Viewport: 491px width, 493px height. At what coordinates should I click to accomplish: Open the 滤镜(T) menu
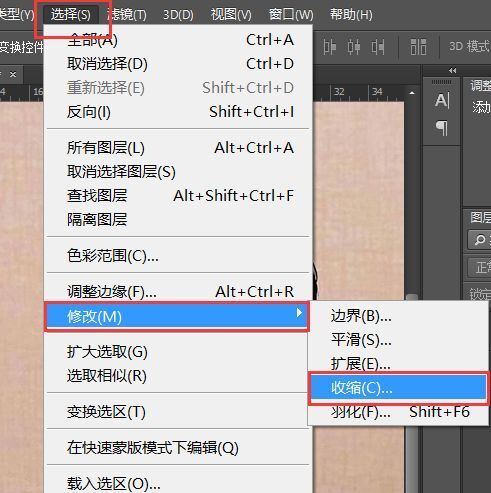point(127,15)
